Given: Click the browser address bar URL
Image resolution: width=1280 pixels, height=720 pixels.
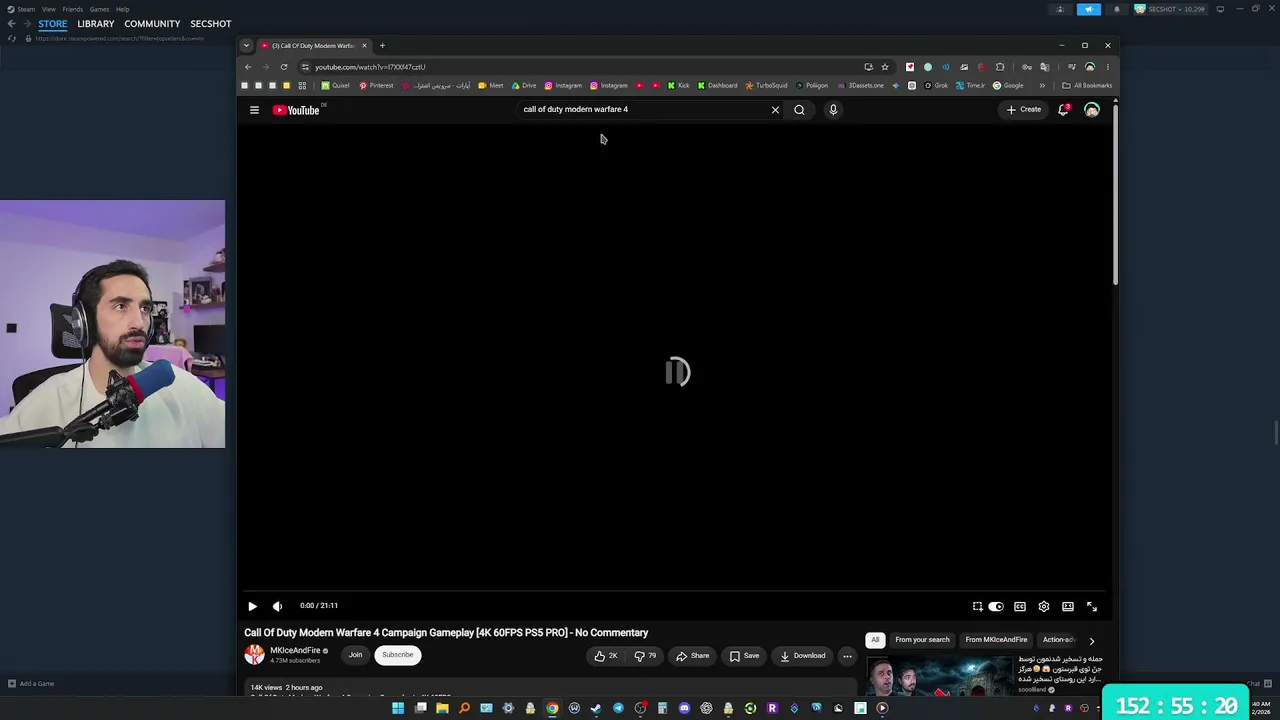Looking at the screenshot, I should pyautogui.click(x=370, y=67).
